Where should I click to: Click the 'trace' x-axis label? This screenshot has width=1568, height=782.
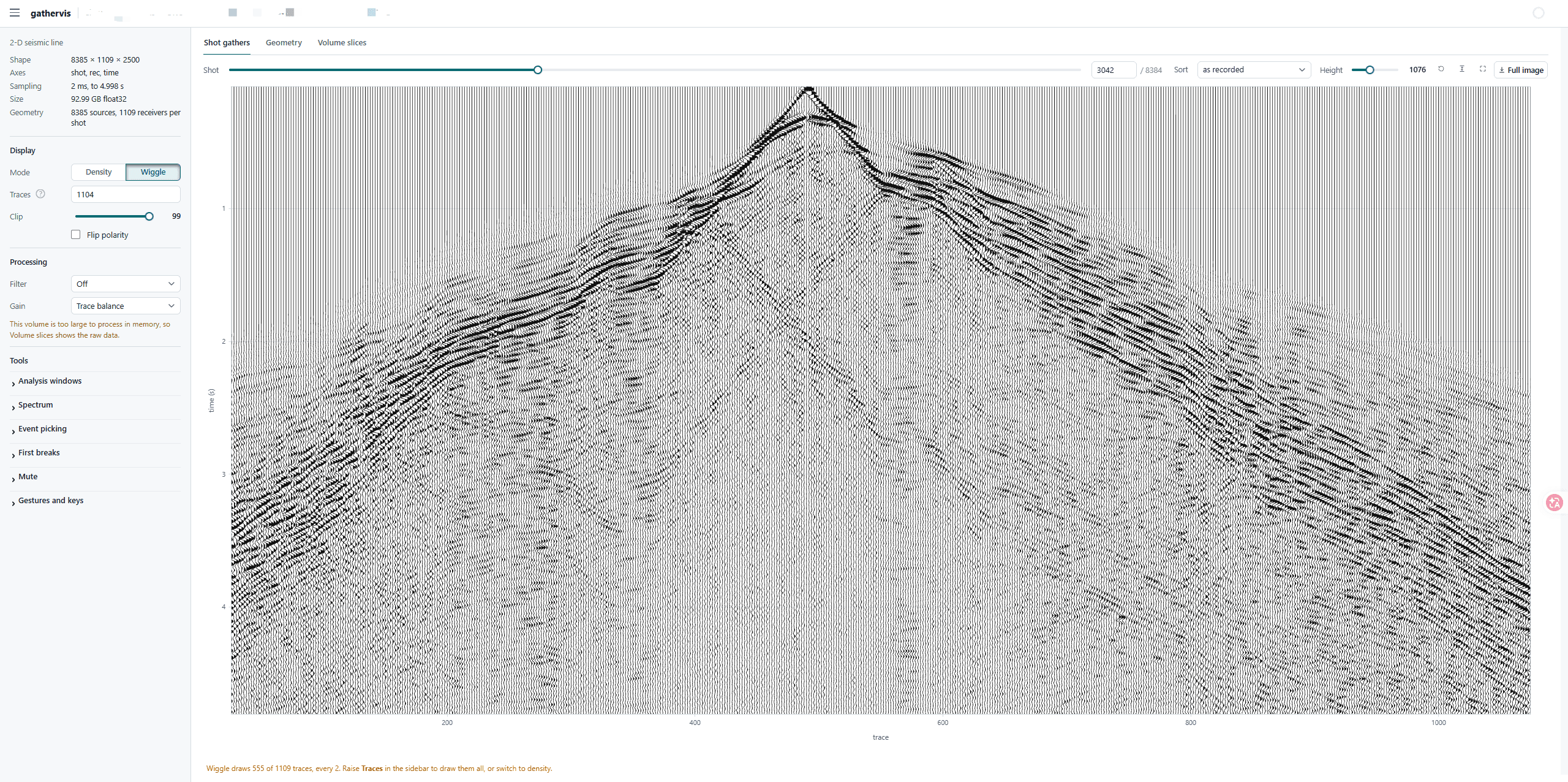click(x=881, y=737)
